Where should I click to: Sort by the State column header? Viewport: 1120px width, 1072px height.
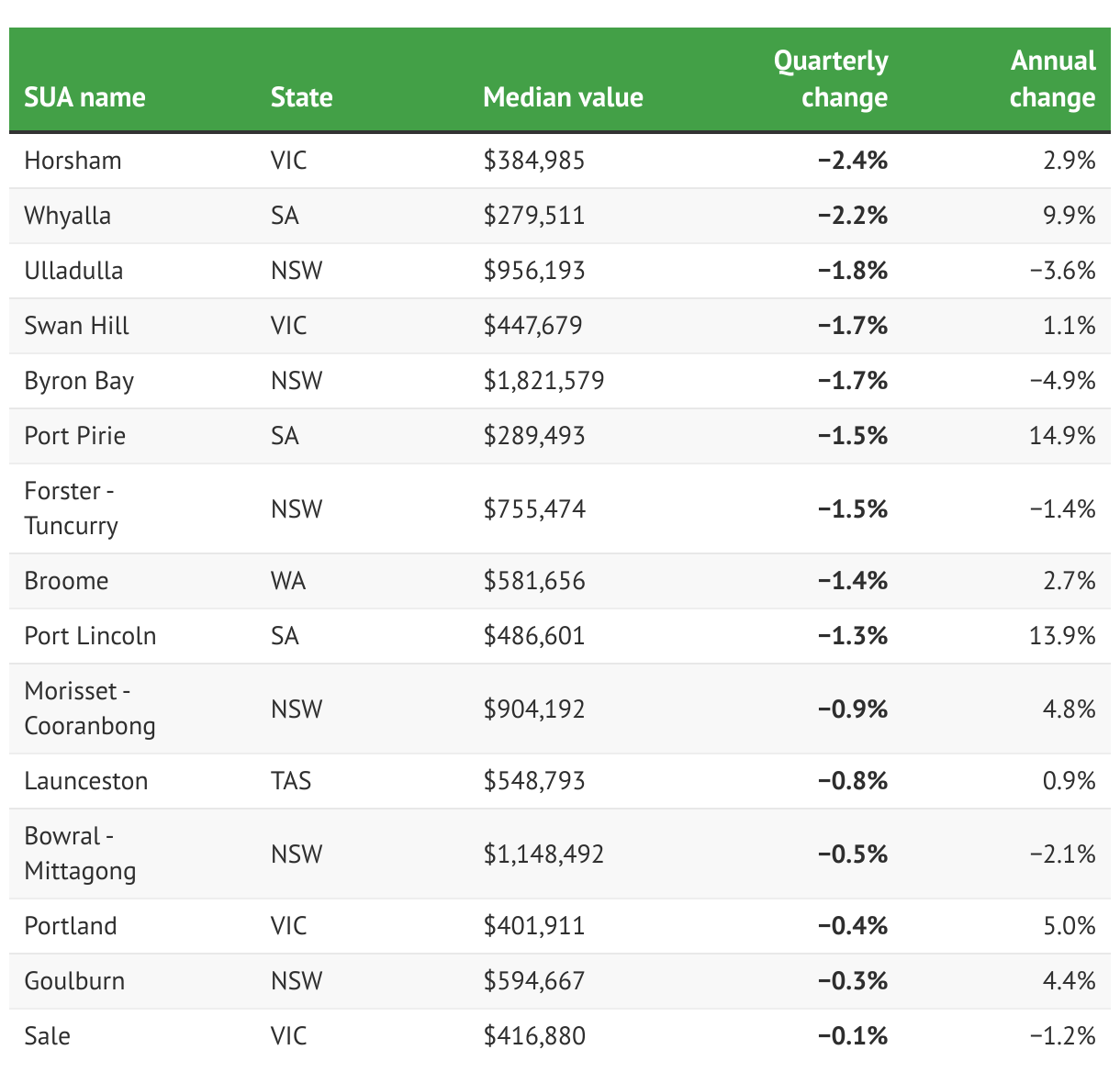(301, 97)
